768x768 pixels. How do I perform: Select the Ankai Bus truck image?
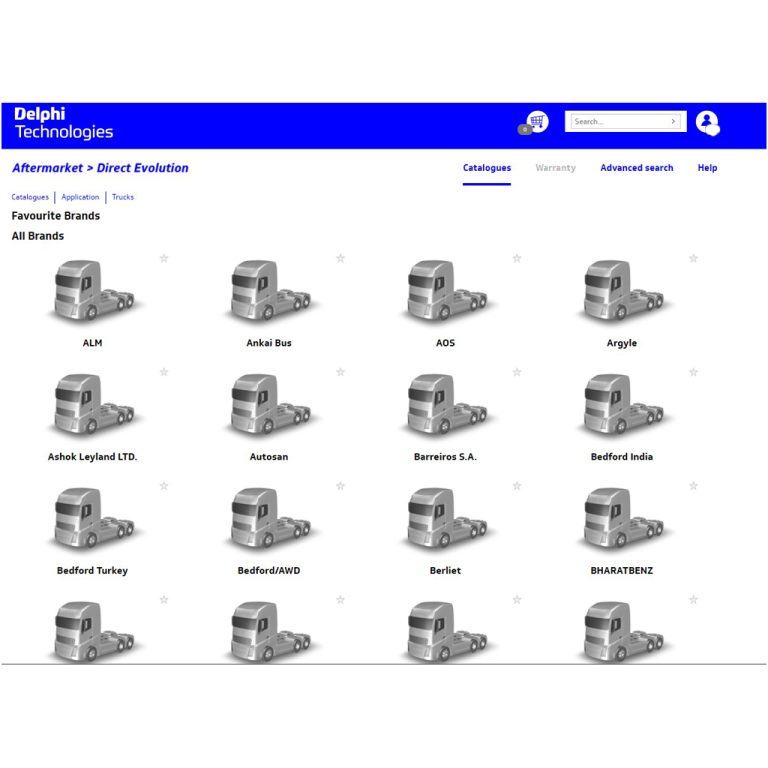coord(270,290)
